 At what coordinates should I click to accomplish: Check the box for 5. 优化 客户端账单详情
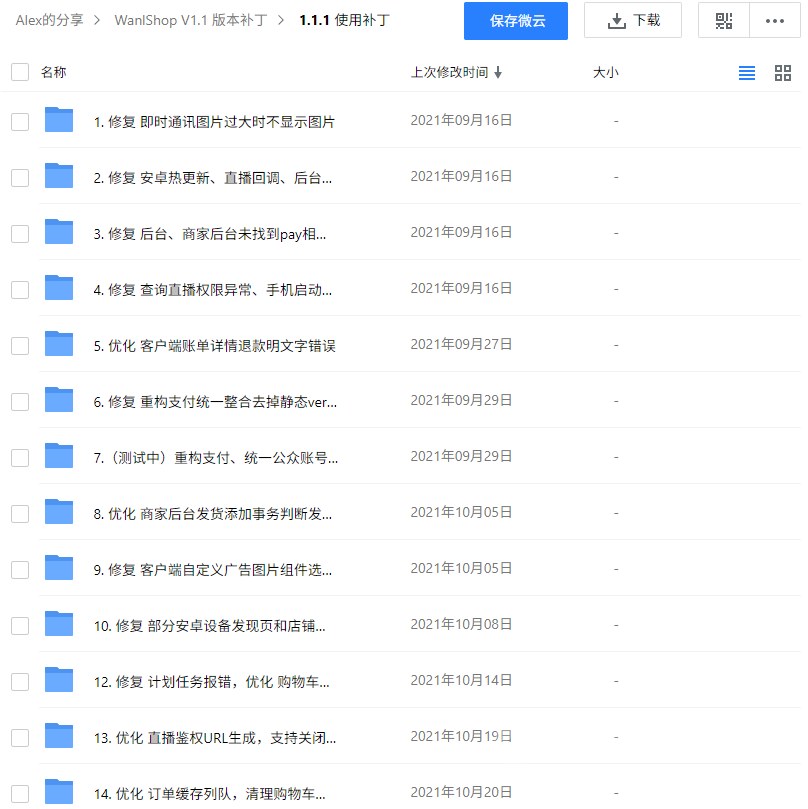click(x=20, y=346)
